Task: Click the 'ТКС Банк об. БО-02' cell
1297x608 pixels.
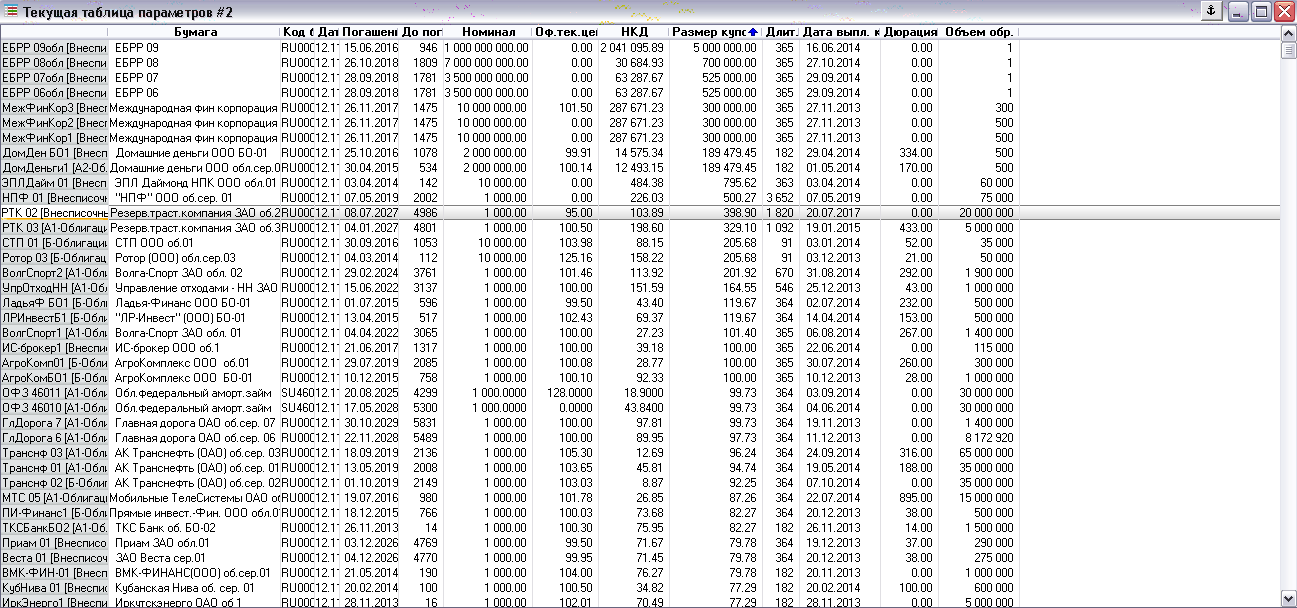Action: pyautogui.click(x=166, y=528)
